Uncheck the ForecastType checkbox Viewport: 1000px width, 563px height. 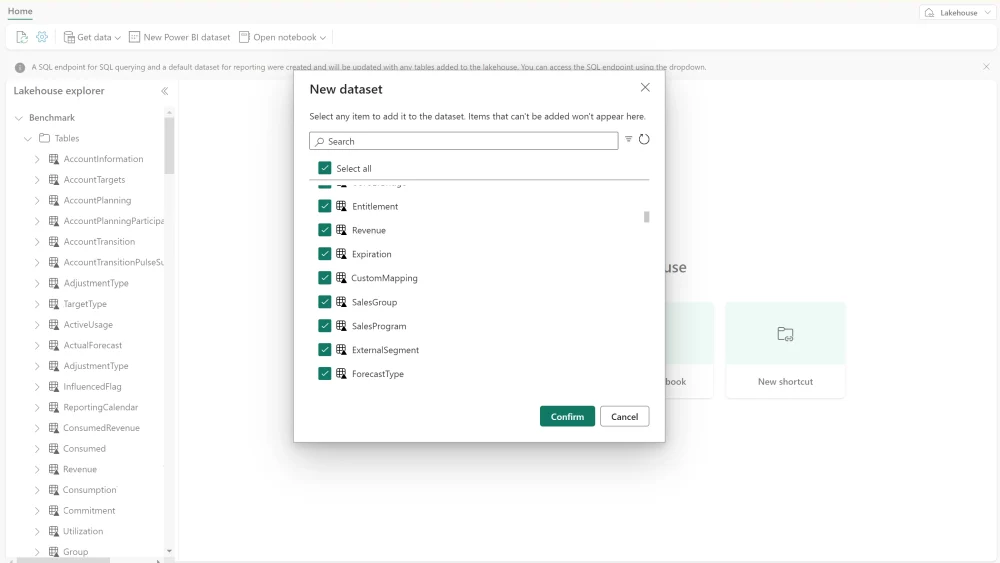[325, 374]
